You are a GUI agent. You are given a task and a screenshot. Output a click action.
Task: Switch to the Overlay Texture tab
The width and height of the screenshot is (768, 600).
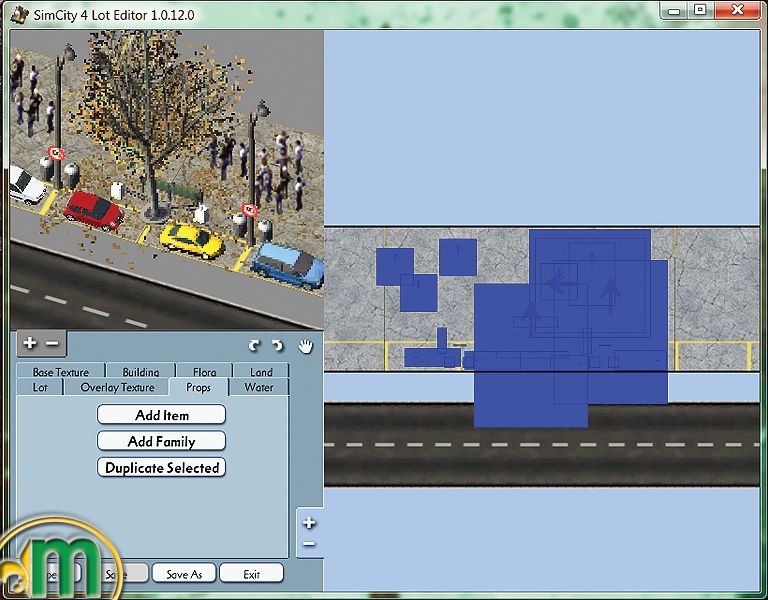(x=117, y=387)
